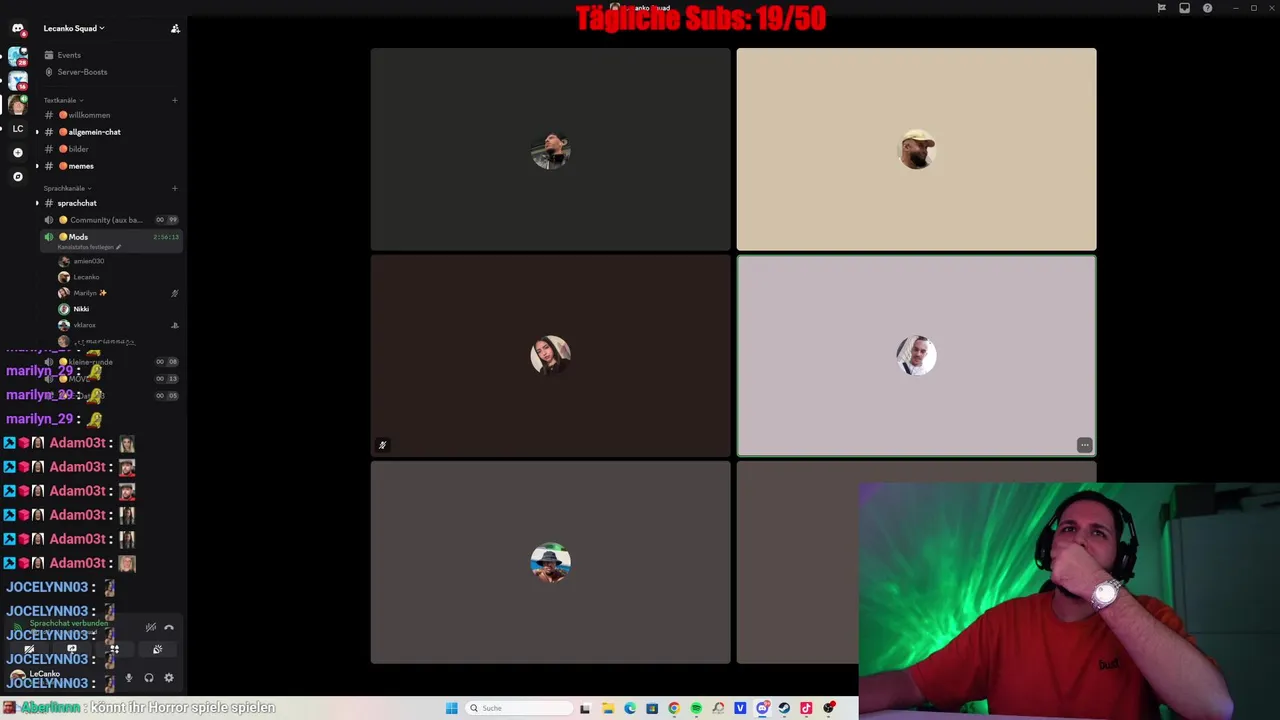Click the top-left video tile with the dark avatar
Screen dimensions: 1280x720
pyautogui.click(x=550, y=149)
